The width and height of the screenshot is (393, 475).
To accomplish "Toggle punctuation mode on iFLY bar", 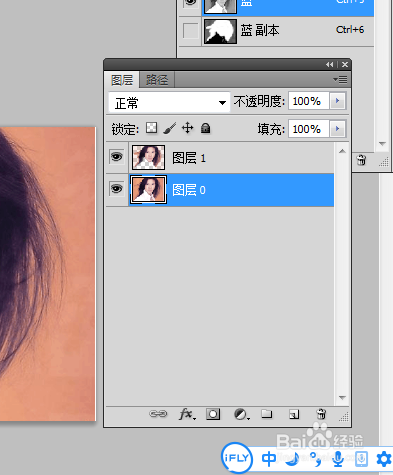I will 315,459.
